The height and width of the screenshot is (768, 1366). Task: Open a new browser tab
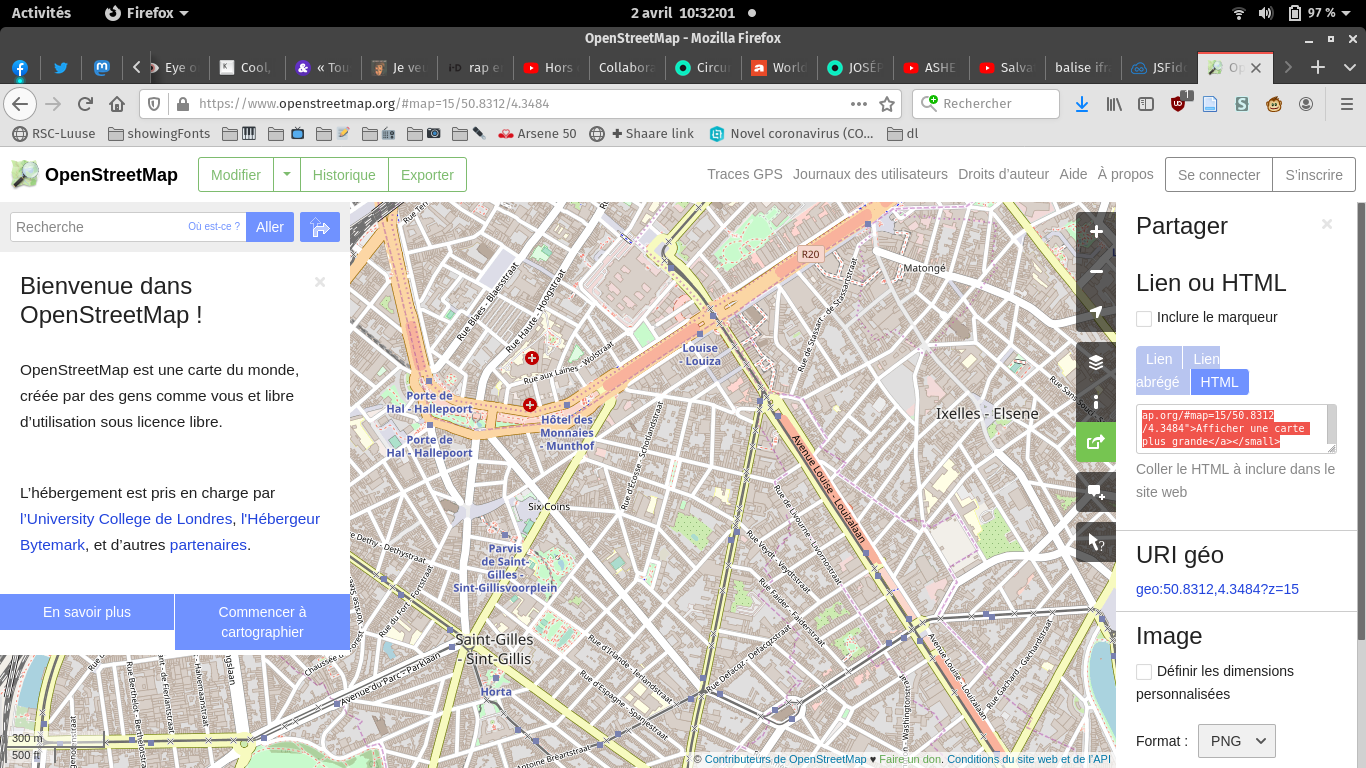point(1318,68)
